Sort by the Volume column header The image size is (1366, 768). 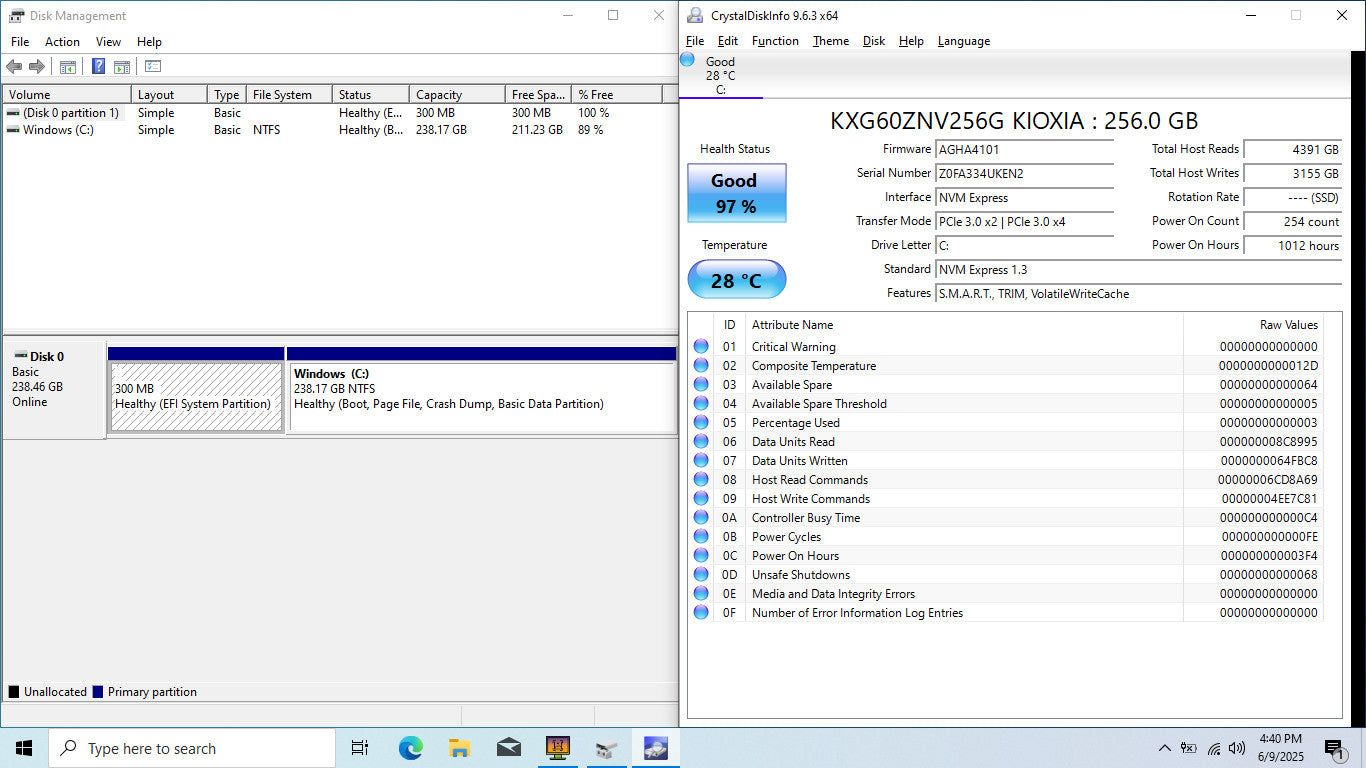(67, 94)
